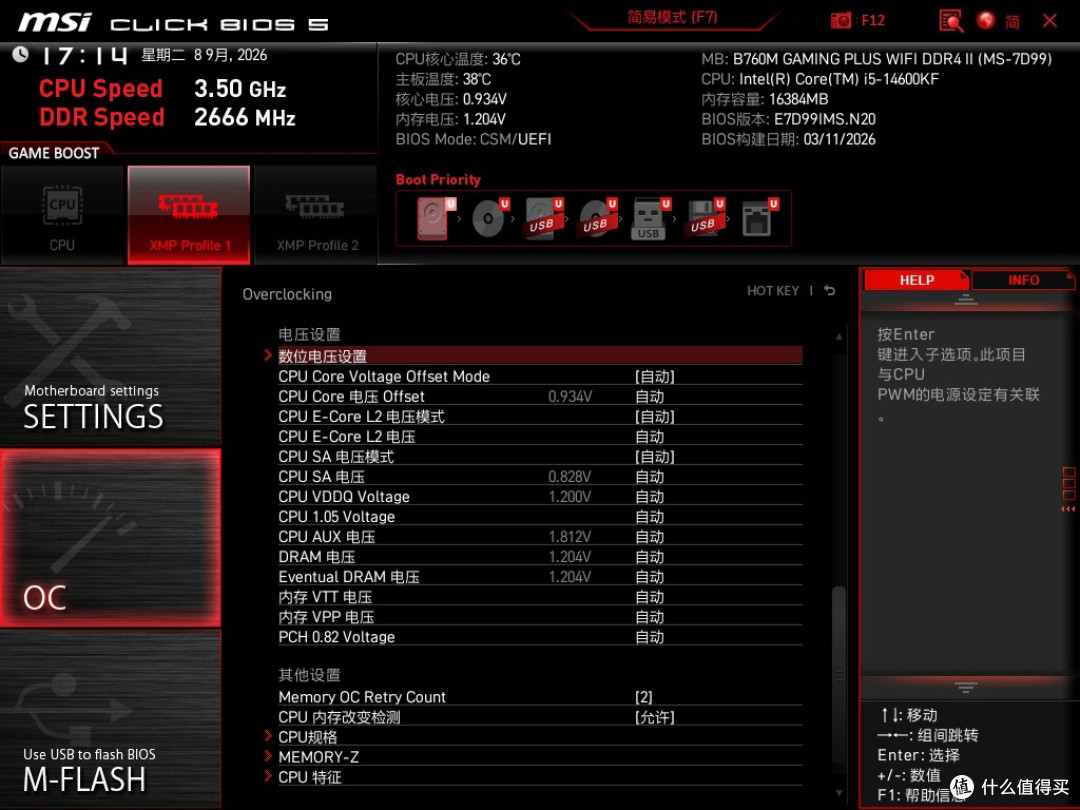Click the Overclocking page heading
Image resolution: width=1080 pixels, height=810 pixels.
point(287,294)
